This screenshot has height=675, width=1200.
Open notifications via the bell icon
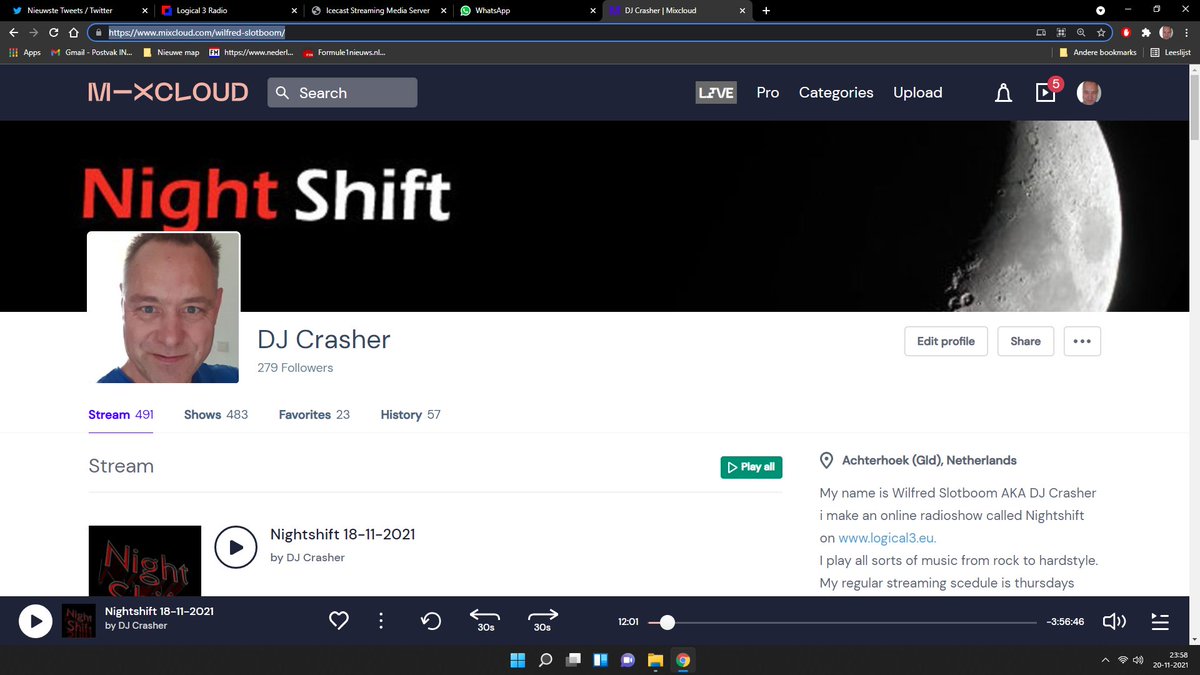1003,92
